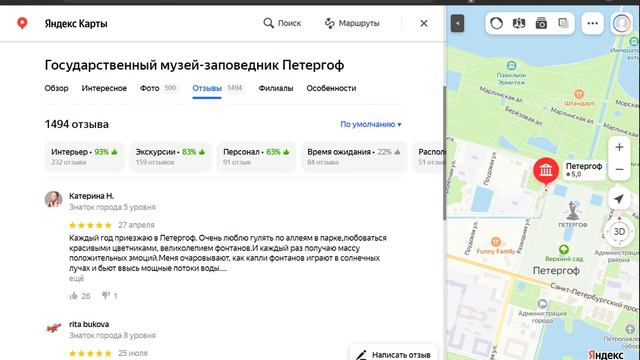Click Петергоф 5,0 map label
Screen dimensions: 640x360
[x=584, y=170]
